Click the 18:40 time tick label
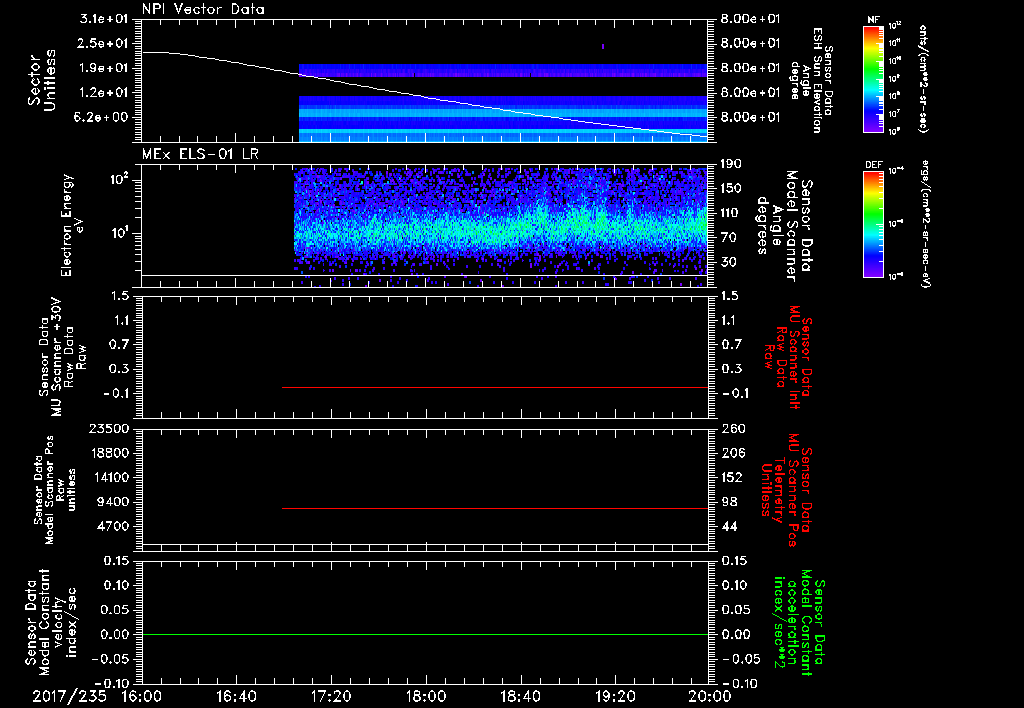 [x=520, y=696]
